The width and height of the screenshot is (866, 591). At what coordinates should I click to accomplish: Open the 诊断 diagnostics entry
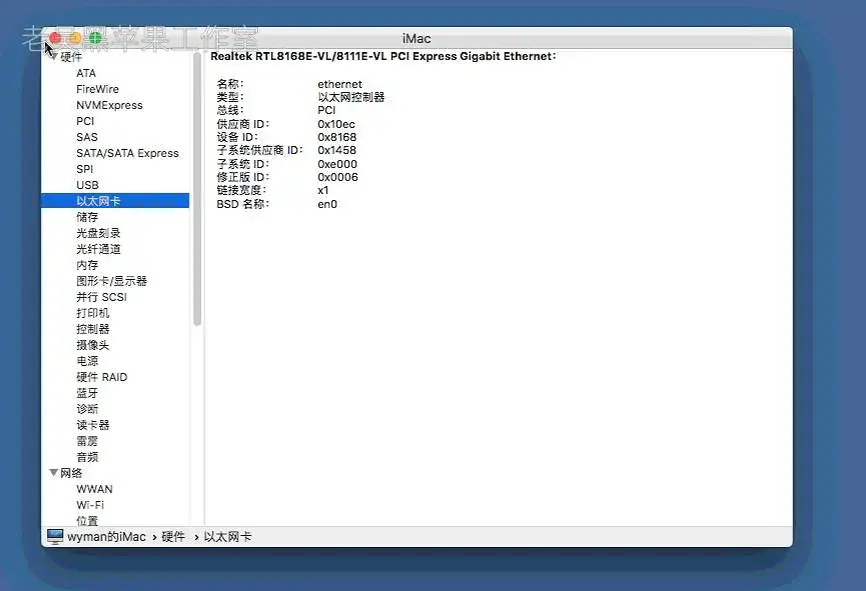pos(87,409)
